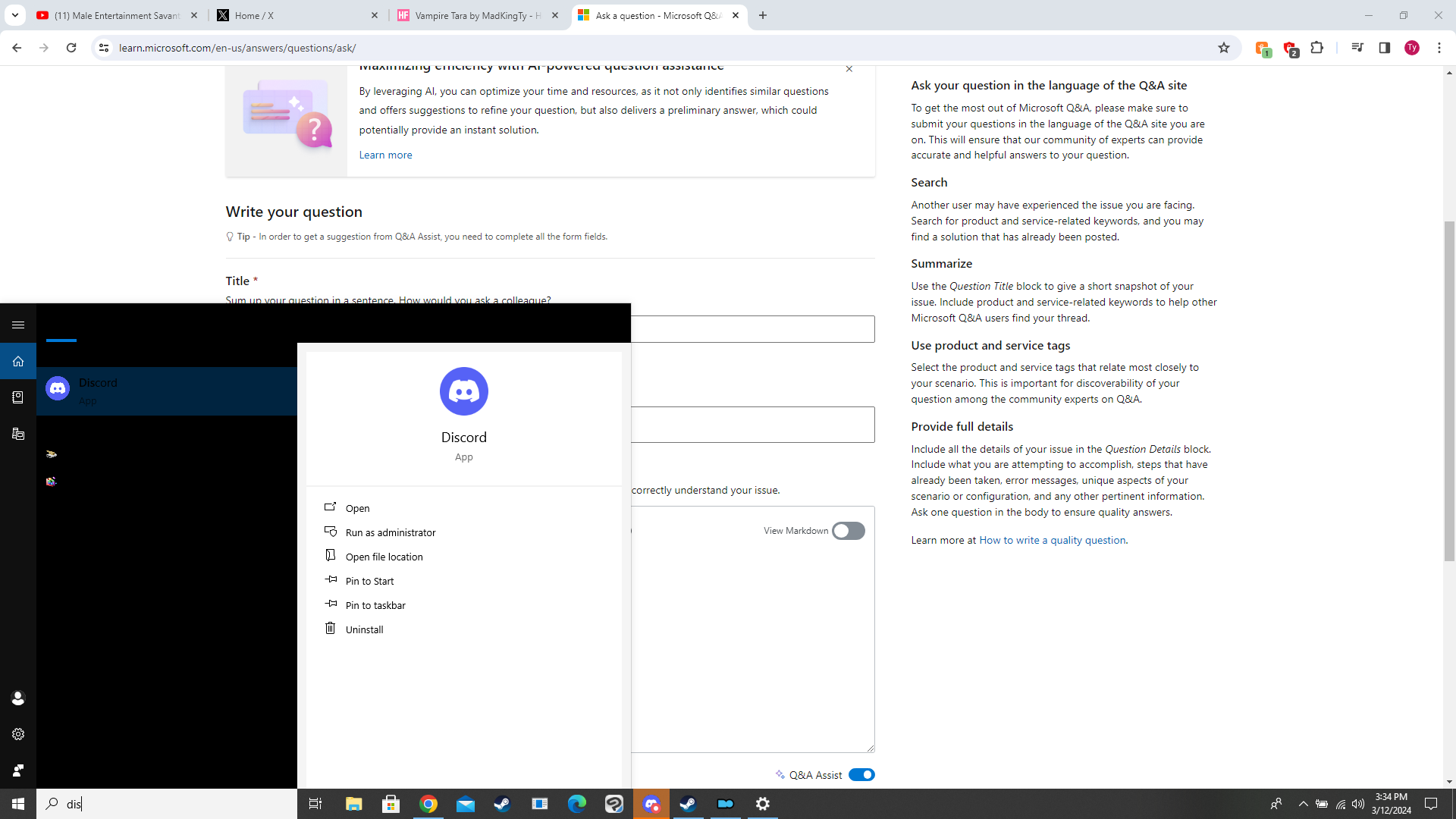1456x819 pixels.
Task: Toggle Chrome's side panel button
Action: [x=1384, y=48]
